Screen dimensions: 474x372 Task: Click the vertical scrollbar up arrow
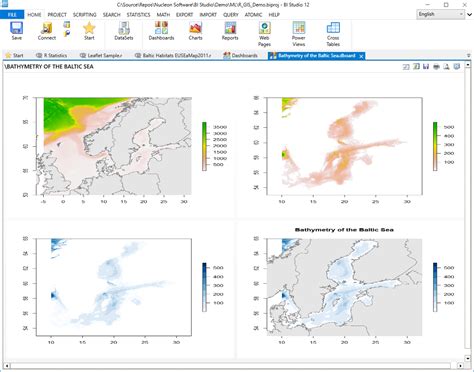(x=468, y=65)
